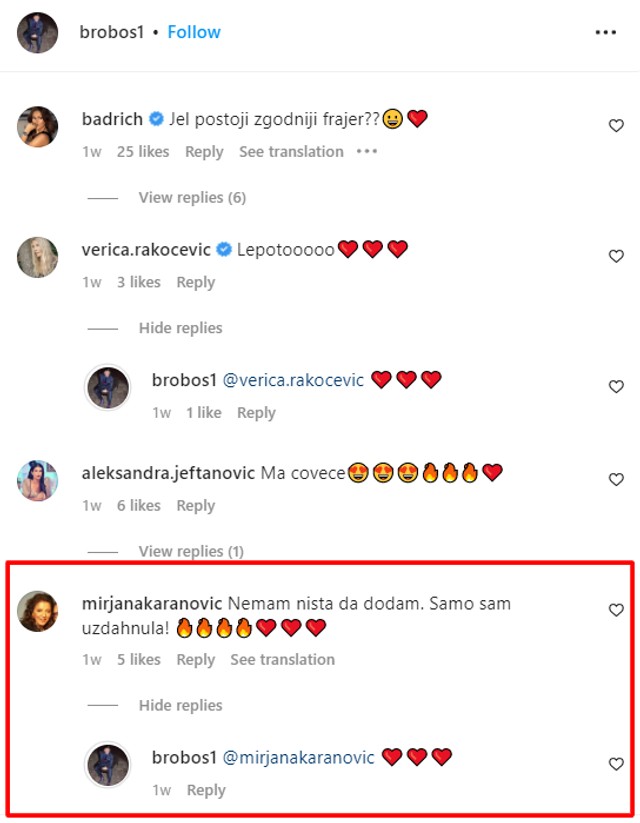640x823 pixels.
Task: Like aleksandra.jeftanovic's comment with the heart
Action: [x=616, y=479]
